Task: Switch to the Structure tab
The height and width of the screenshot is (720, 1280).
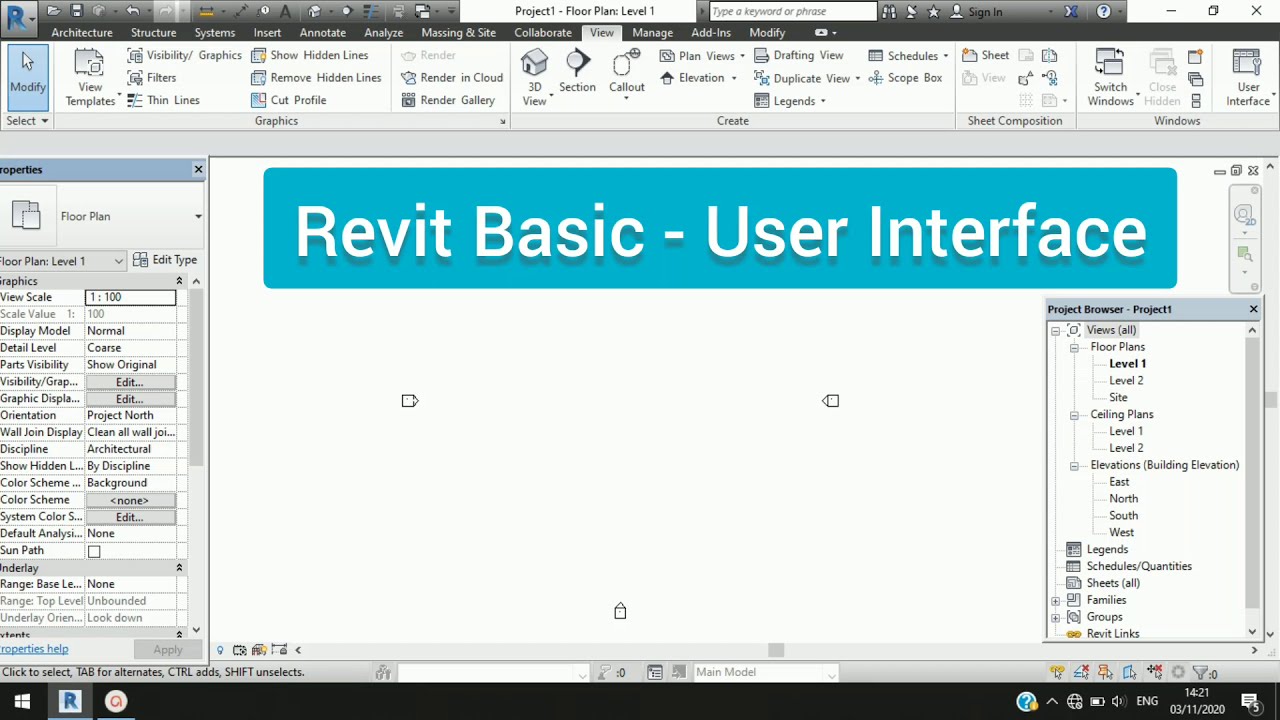Action: pos(153,32)
